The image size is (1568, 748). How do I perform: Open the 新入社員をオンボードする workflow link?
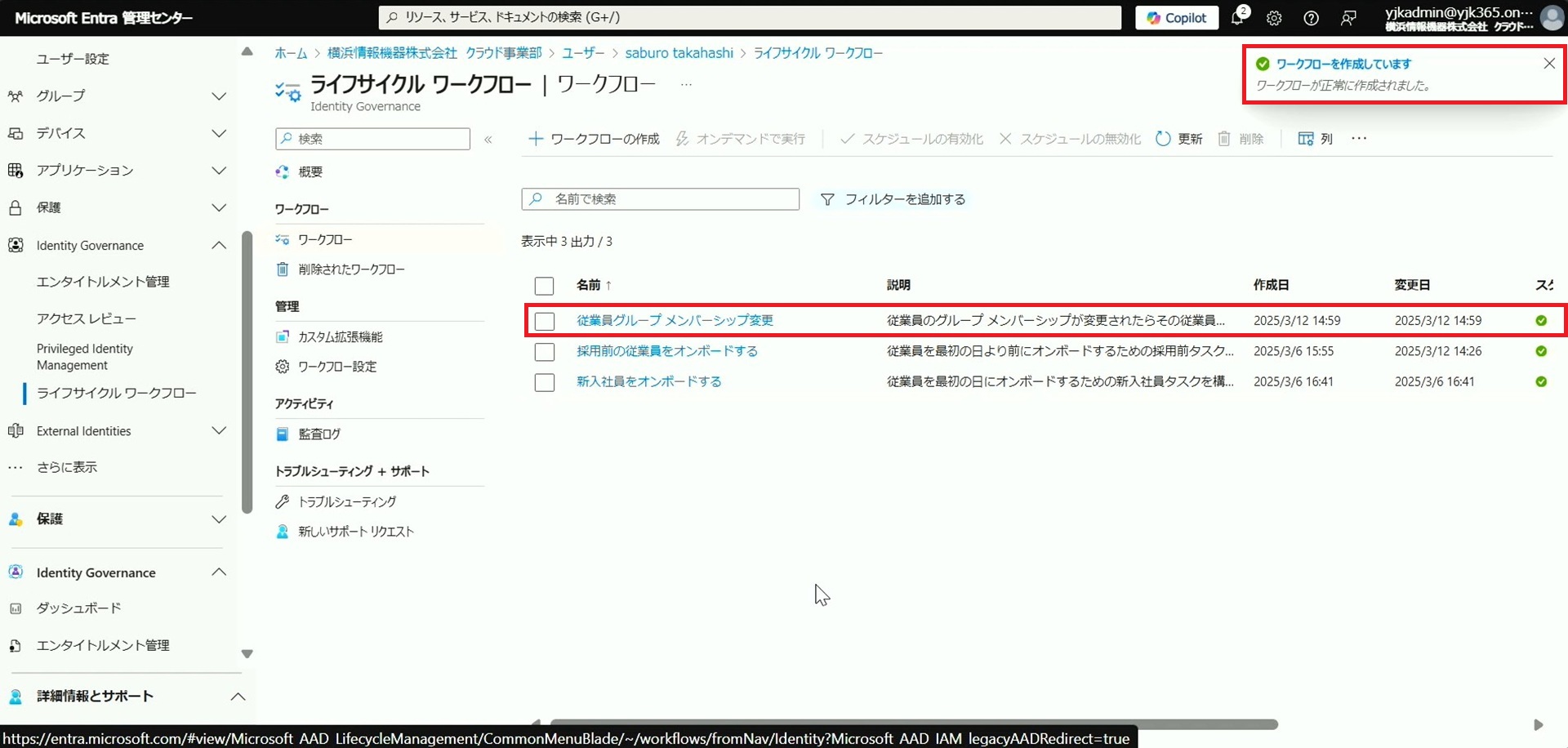pyautogui.click(x=649, y=381)
